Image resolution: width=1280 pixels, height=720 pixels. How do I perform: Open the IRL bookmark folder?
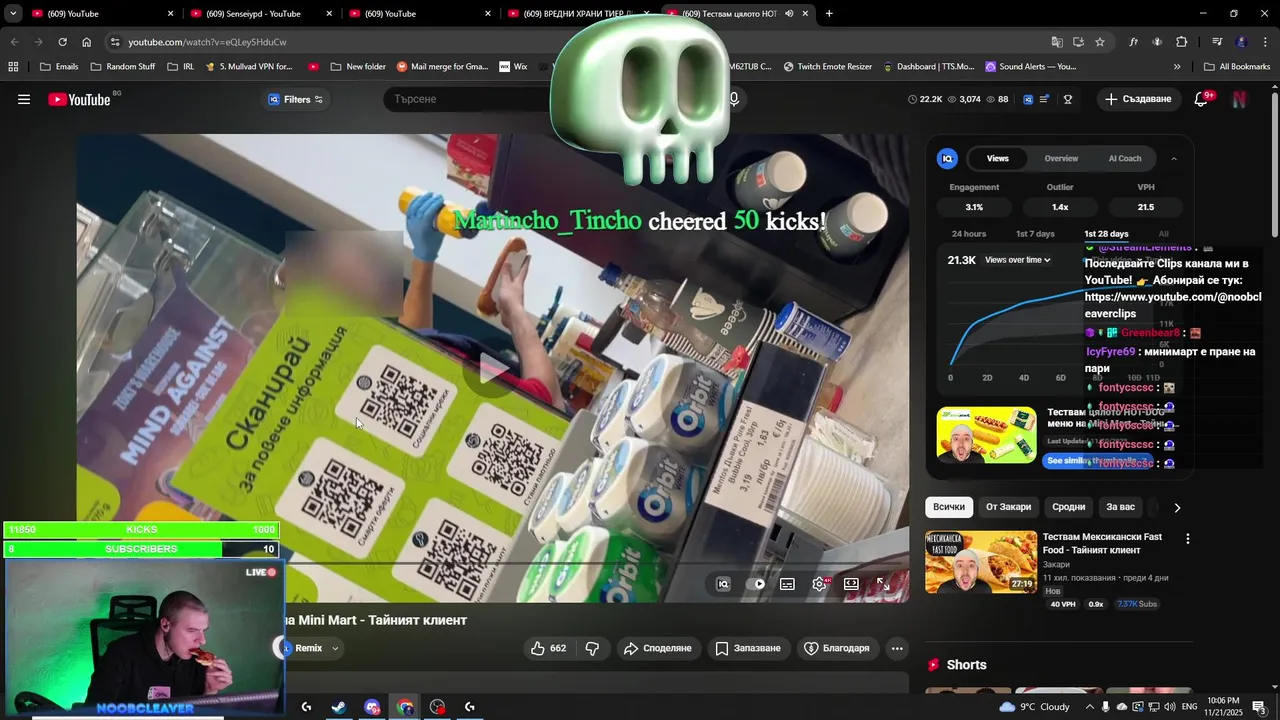click(181, 67)
